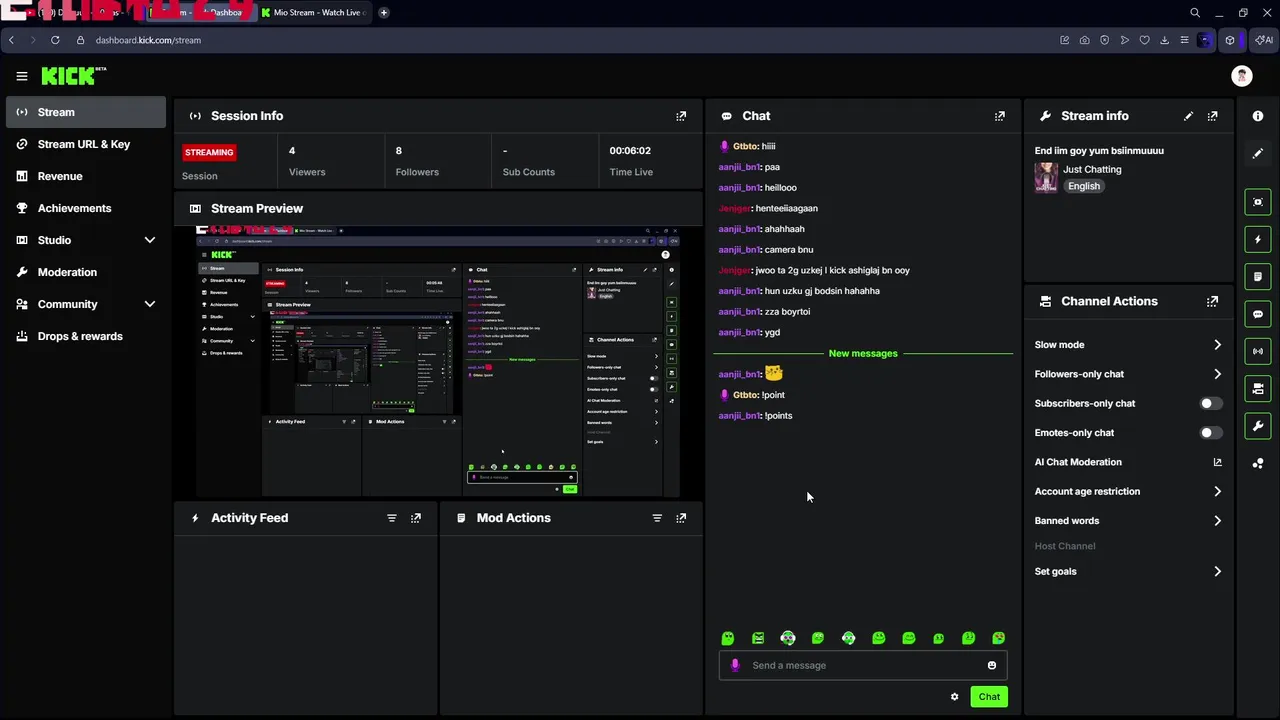Open Followers-only chat options
The image size is (1280, 720).
coord(1128,374)
